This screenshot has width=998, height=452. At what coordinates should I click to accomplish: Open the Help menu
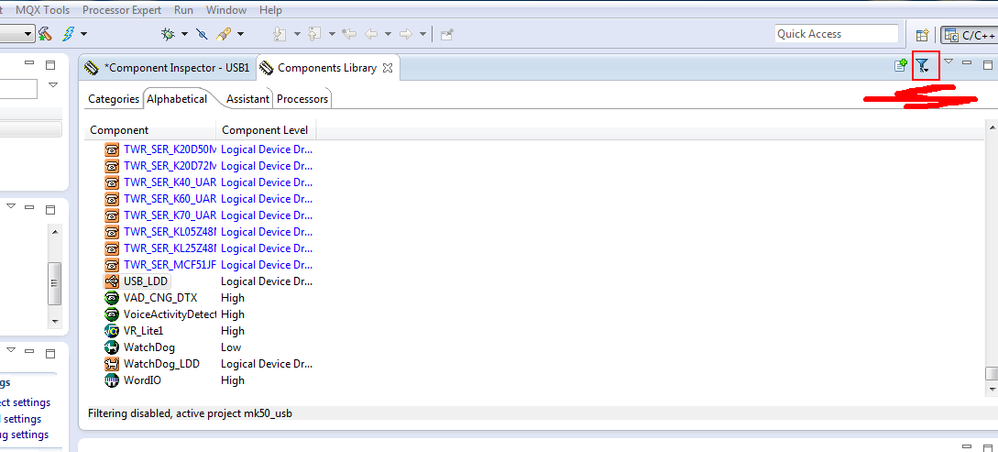pos(271,10)
